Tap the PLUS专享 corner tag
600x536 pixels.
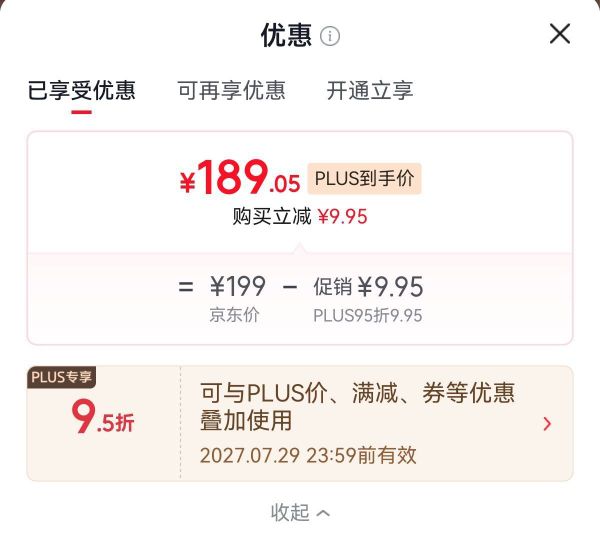(61, 377)
